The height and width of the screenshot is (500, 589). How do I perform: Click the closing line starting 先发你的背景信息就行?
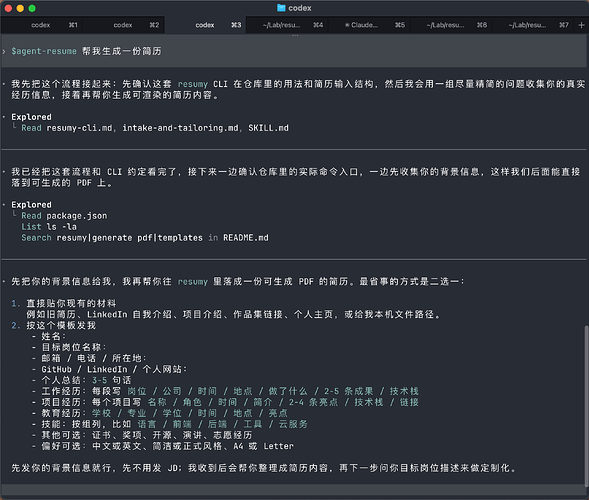(264, 468)
